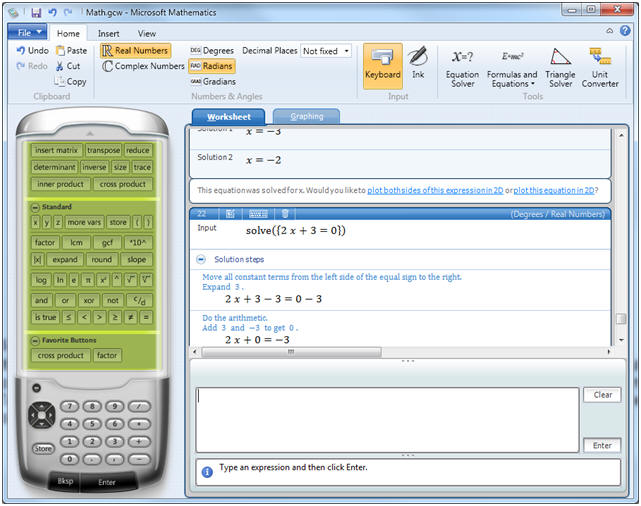641x506 pixels.
Task: Minimize the ribbon with the chevron
Action: (610, 31)
